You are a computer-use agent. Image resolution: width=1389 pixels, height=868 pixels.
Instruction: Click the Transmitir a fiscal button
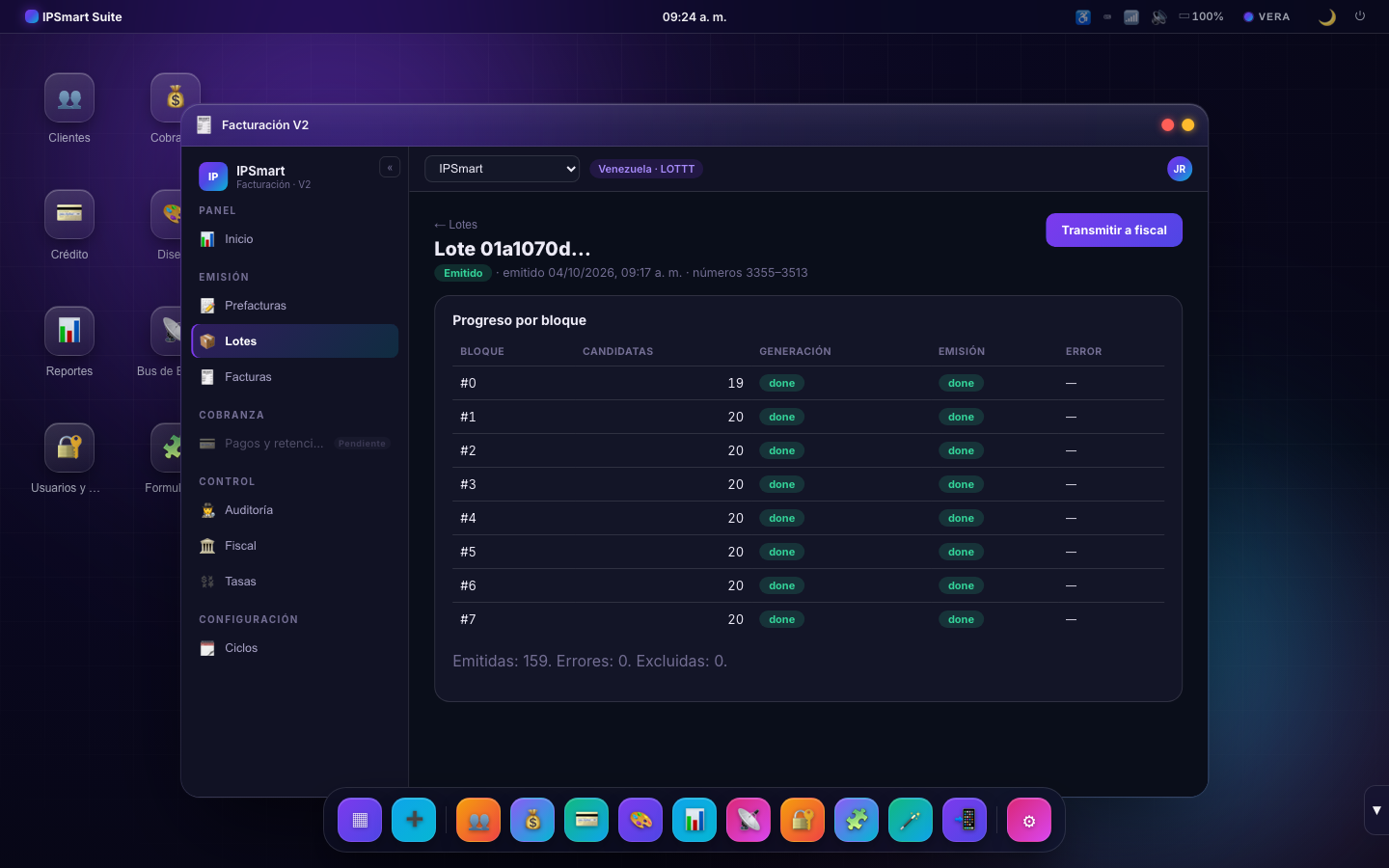[1114, 230]
